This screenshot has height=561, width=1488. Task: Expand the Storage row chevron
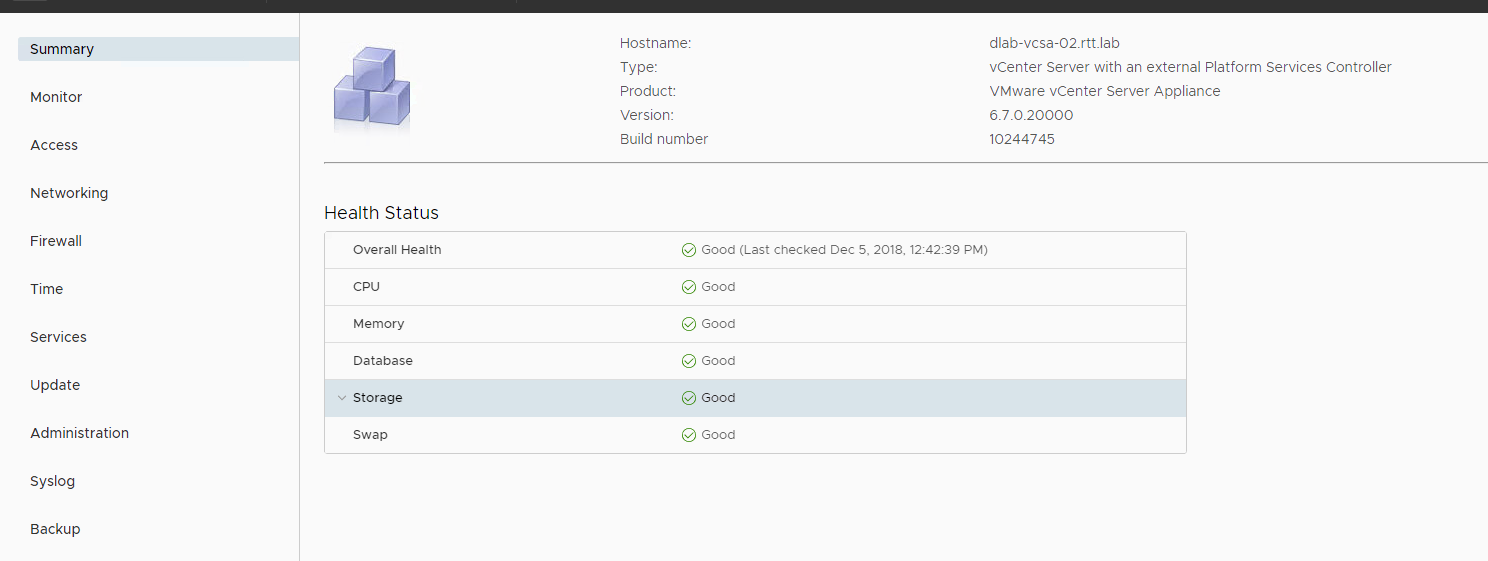(x=342, y=398)
